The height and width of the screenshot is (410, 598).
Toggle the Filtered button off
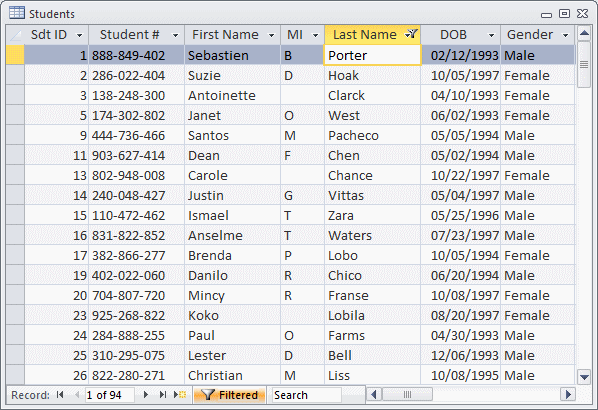(x=230, y=395)
